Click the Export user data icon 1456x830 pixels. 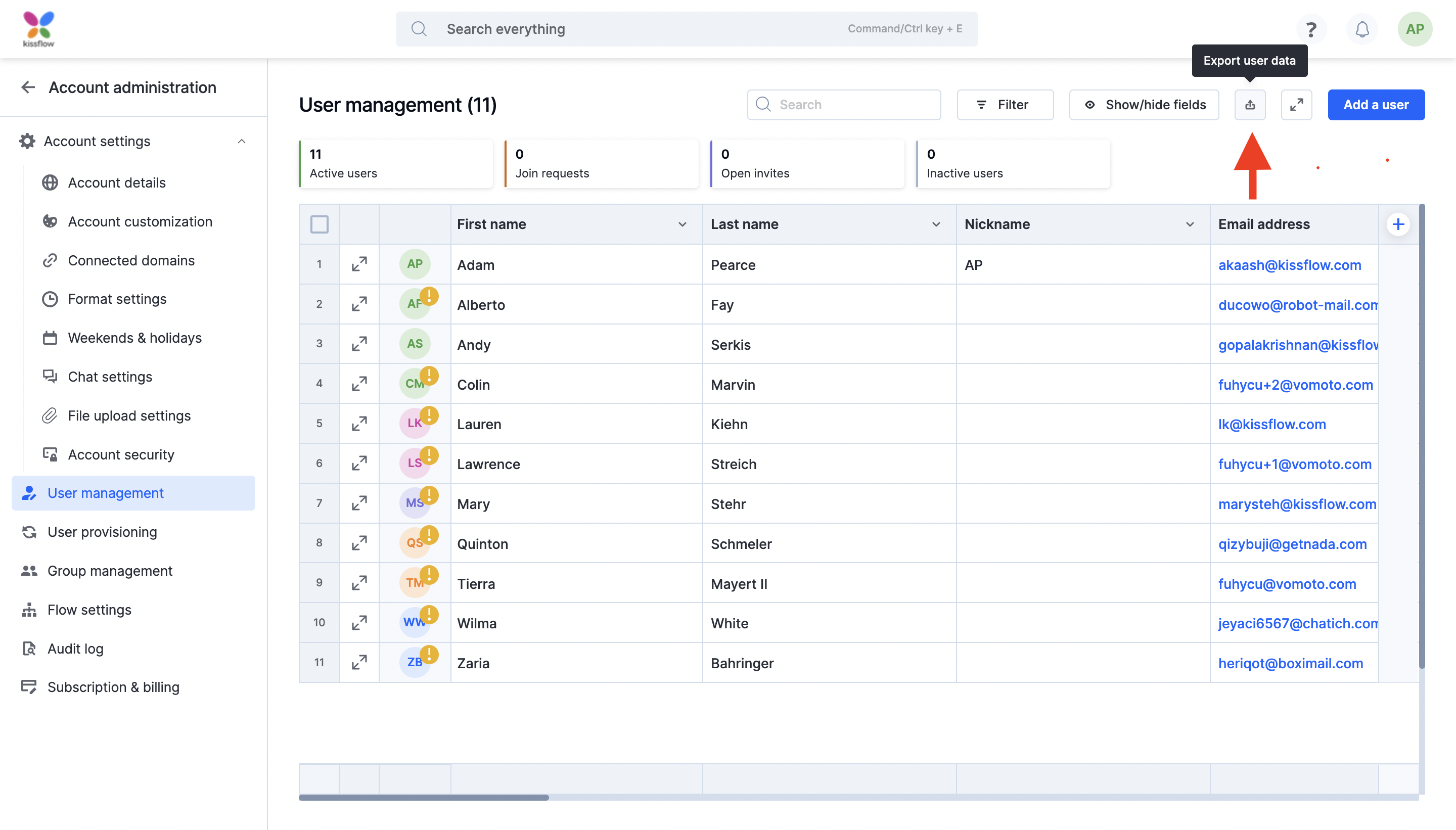1250,105
